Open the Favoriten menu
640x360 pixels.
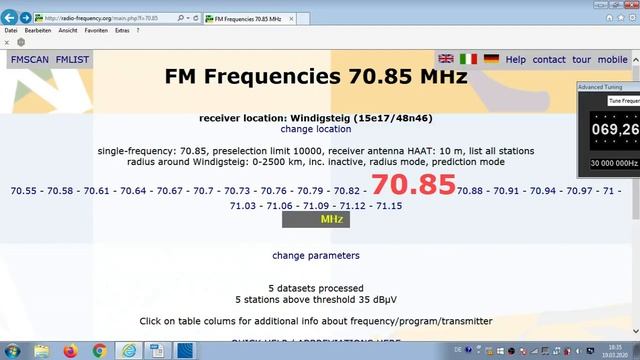(x=96, y=30)
